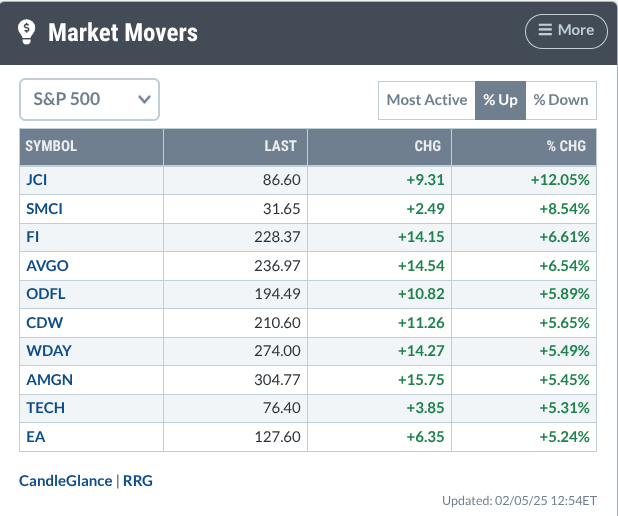Click WDAY percent change +5.49%
618x516 pixels.
(x=564, y=351)
